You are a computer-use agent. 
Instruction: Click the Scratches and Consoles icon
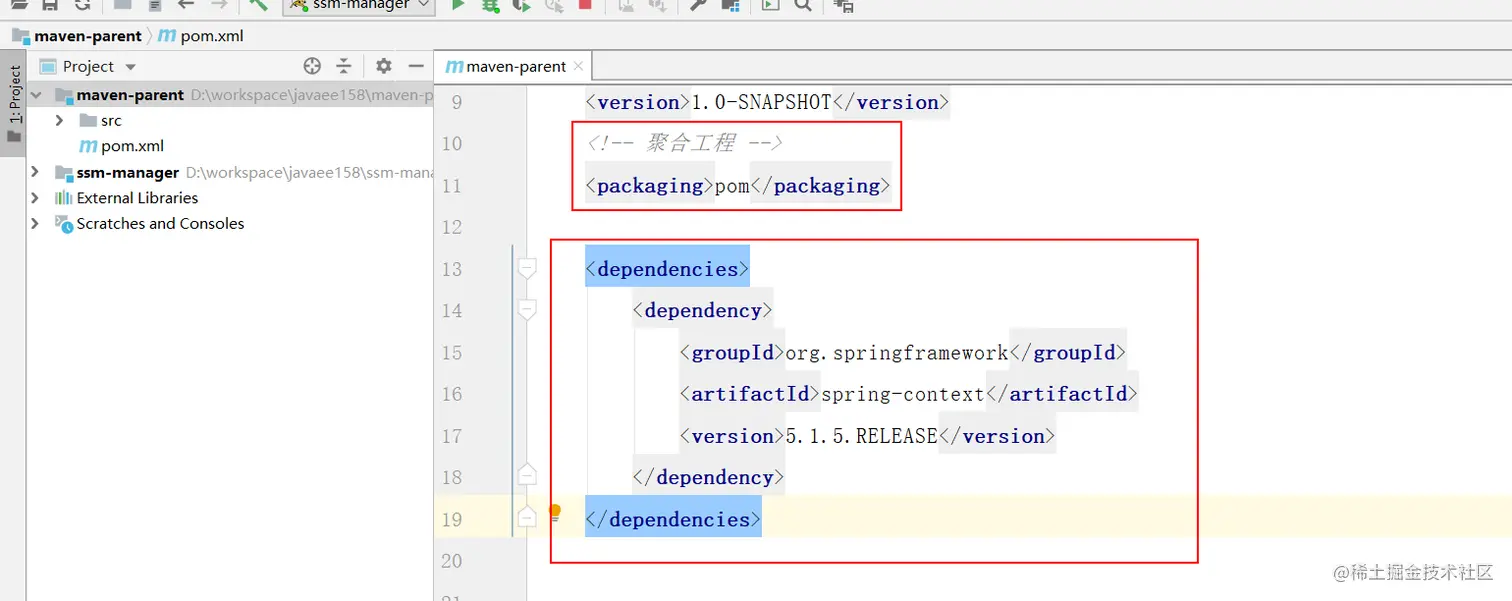pos(64,224)
